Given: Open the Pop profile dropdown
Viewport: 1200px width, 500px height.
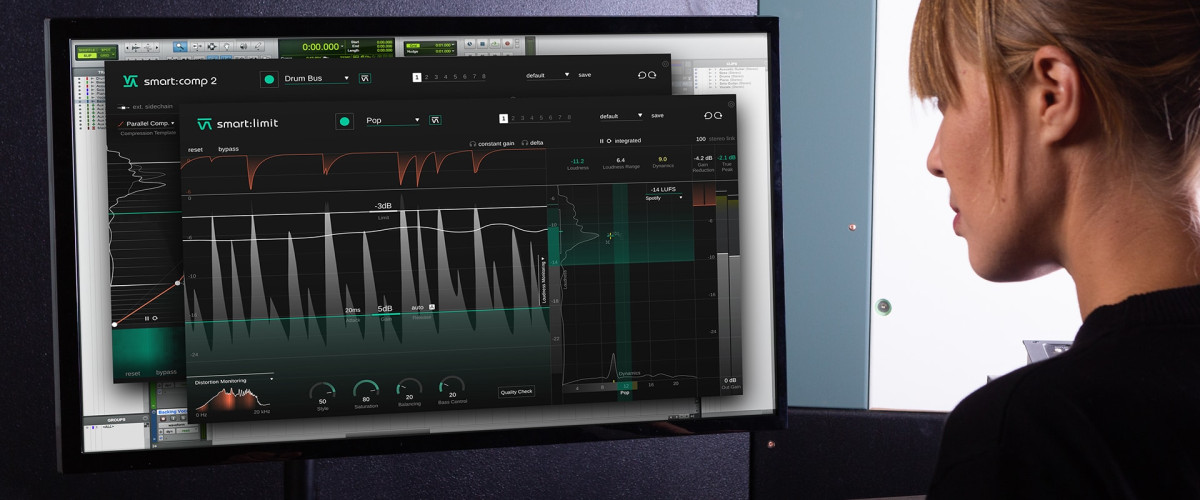Looking at the screenshot, I should point(393,121).
